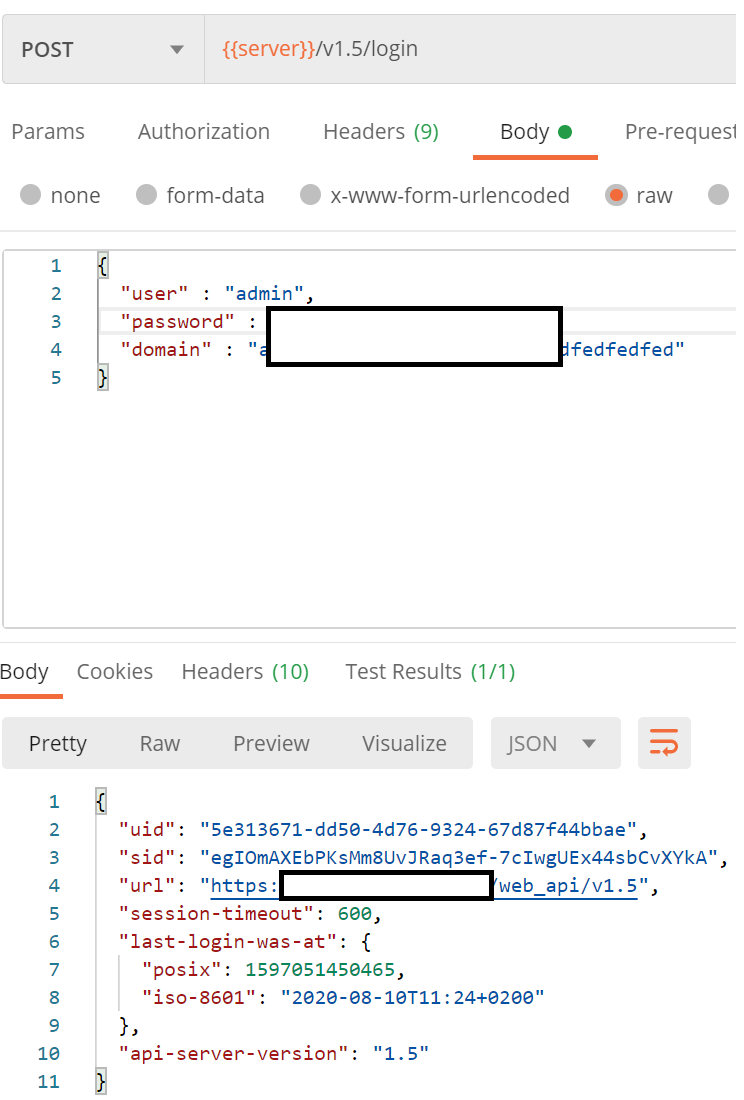The image size is (744, 1100).
Task: Expand the JSON response format dropdown
Action: (555, 743)
